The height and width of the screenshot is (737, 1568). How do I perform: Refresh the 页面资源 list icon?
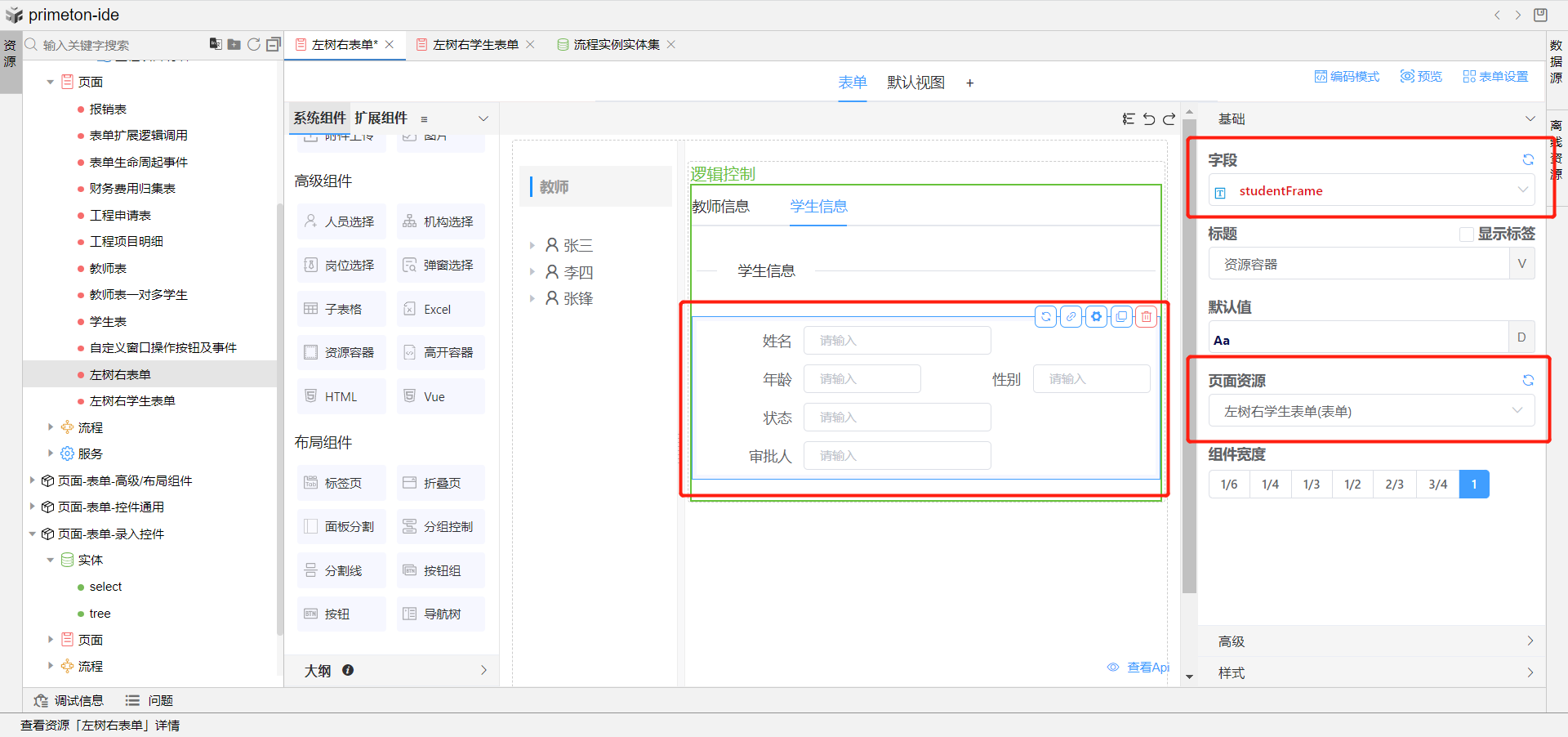tap(1527, 380)
